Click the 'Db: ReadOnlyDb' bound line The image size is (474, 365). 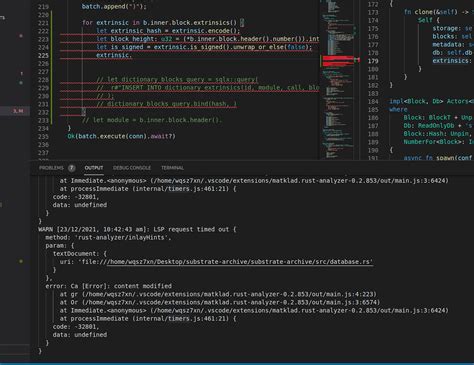pos(438,126)
